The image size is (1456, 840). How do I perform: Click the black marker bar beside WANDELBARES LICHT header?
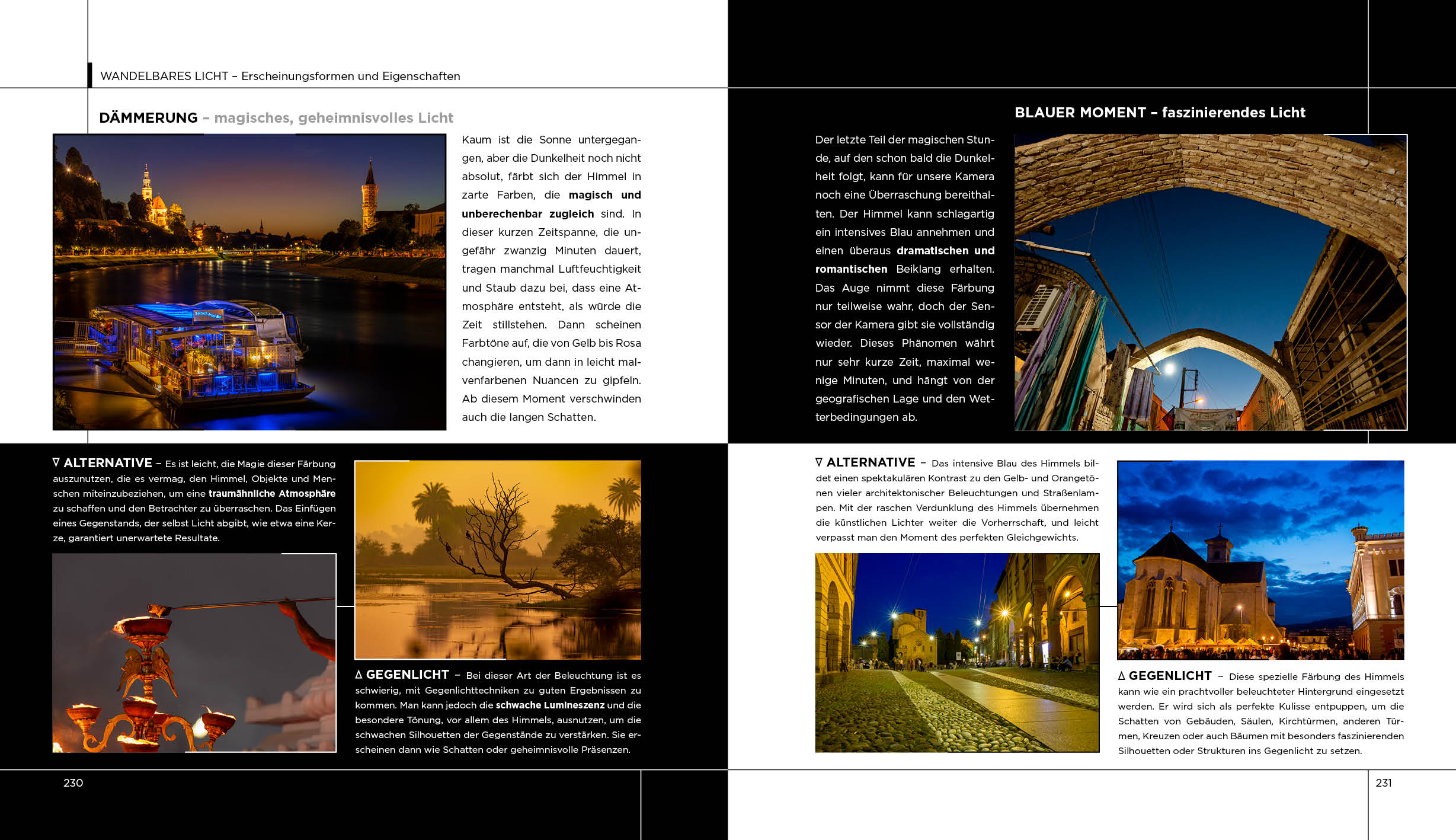click(x=90, y=75)
